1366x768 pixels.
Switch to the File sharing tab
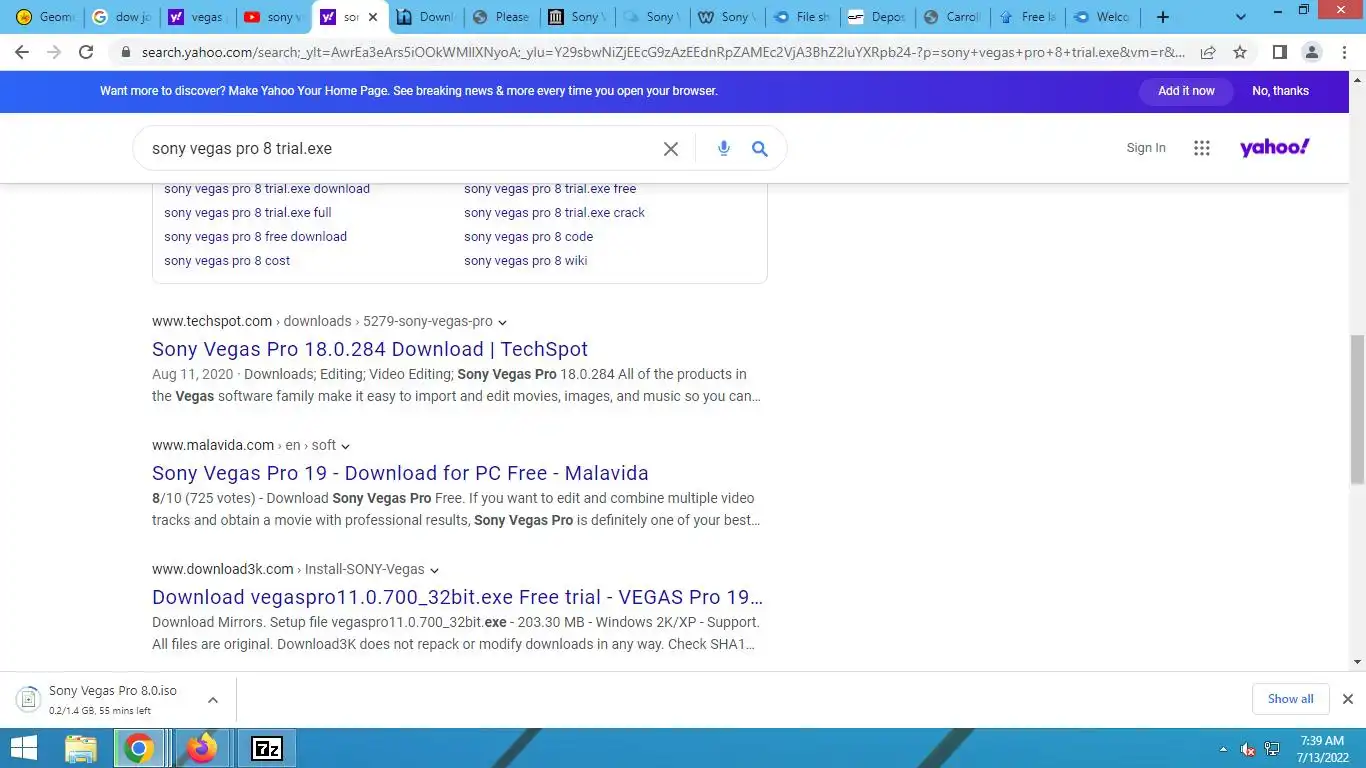803,17
